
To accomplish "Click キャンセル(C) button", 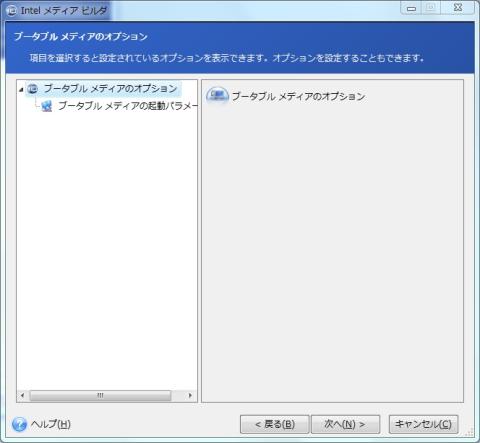I will point(423,424).
